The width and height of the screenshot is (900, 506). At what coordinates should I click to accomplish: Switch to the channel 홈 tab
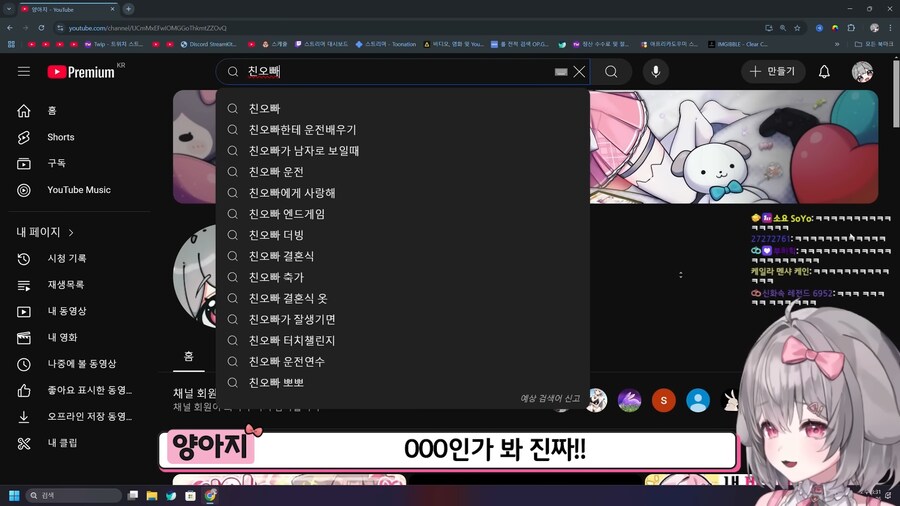coord(189,356)
